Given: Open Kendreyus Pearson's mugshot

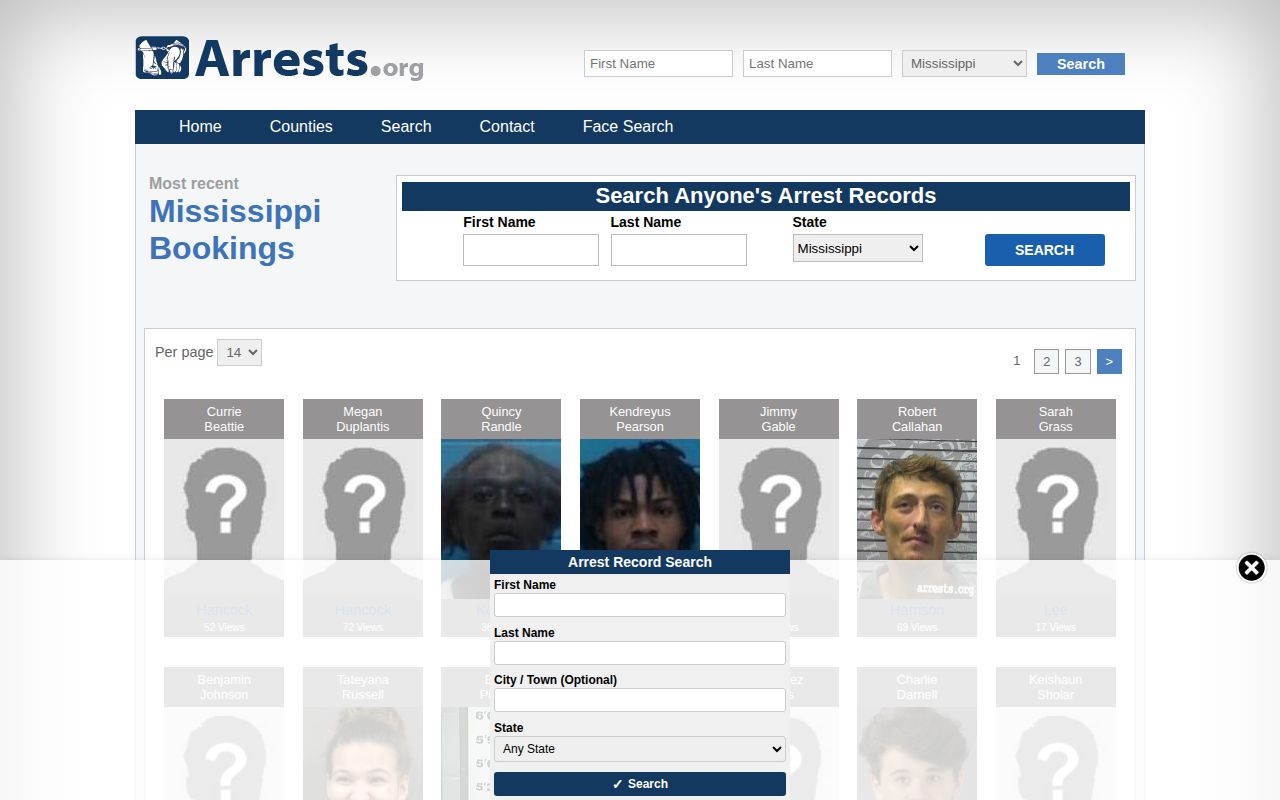Looking at the screenshot, I should (x=640, y=495).
